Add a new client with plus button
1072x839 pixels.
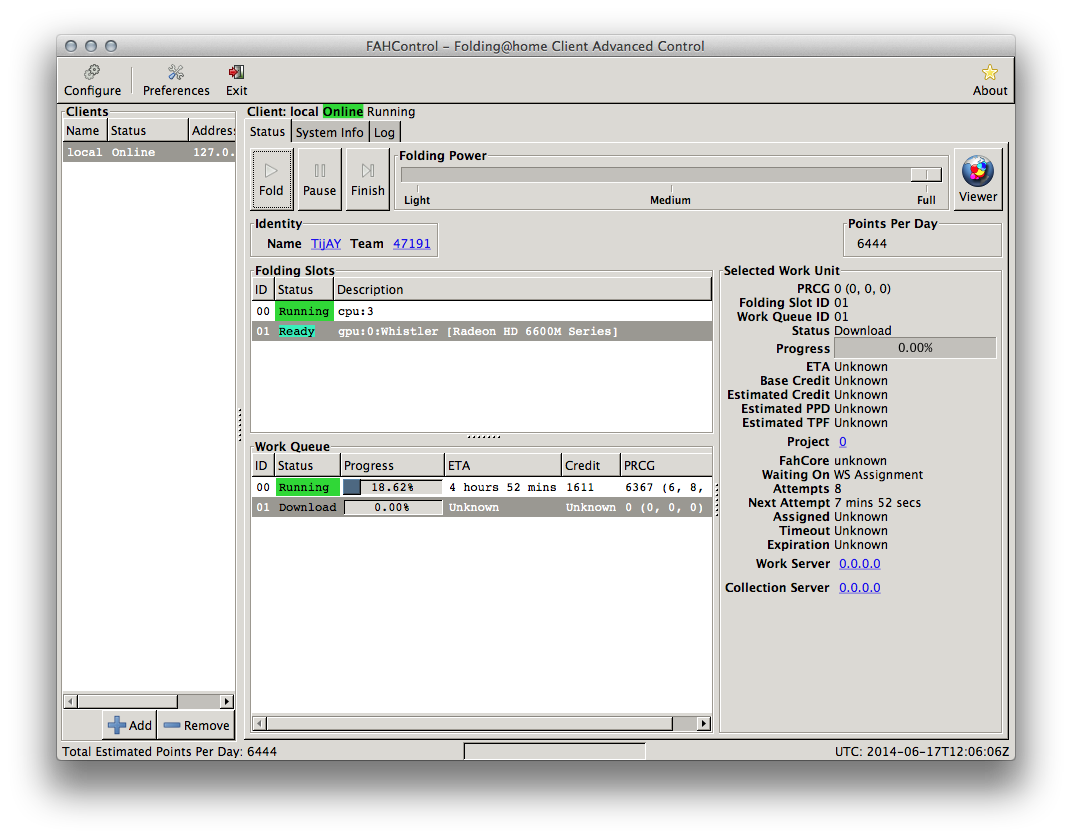[130, 725]
